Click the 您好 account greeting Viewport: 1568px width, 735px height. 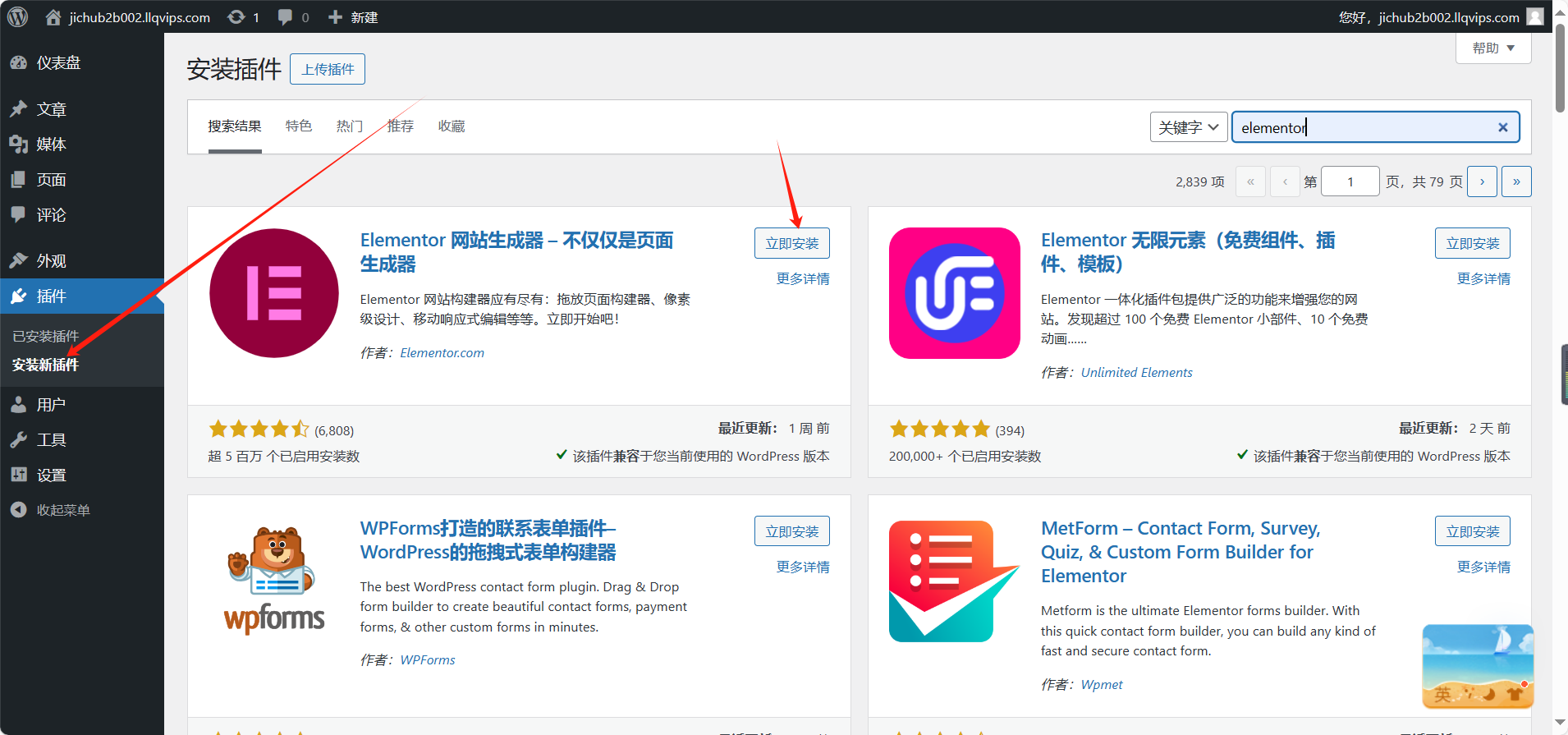tap(1429, 17)
